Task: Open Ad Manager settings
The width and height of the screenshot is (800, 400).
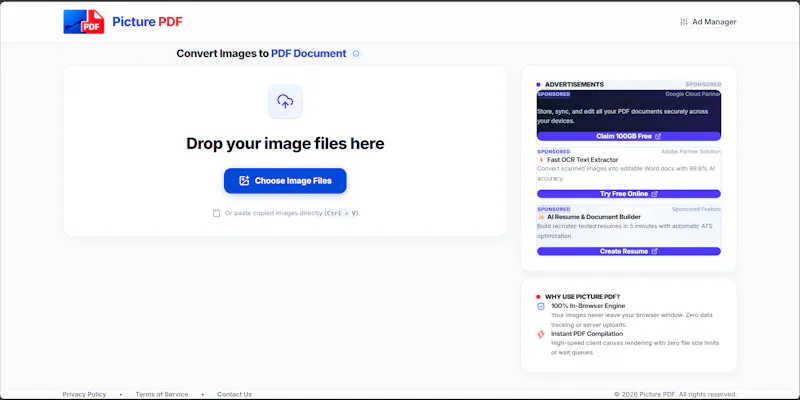Action: pyautogui.click(x=708, y=22)
